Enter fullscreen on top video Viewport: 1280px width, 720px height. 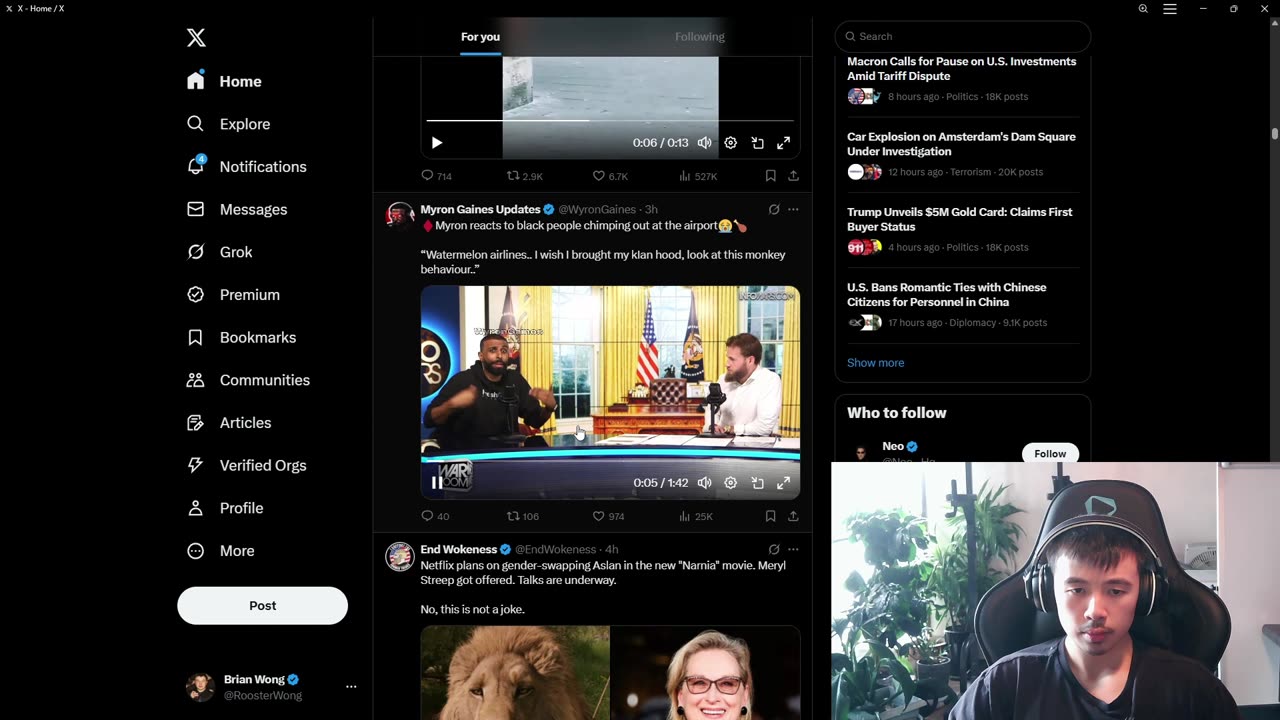pos(784,143)
